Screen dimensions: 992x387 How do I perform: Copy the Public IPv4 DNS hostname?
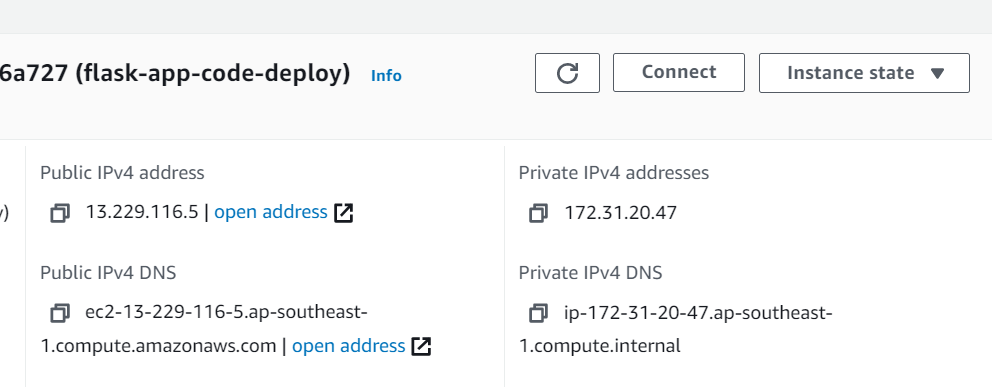point(60,313)
